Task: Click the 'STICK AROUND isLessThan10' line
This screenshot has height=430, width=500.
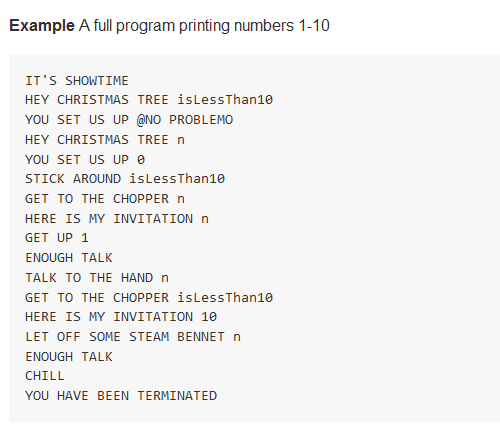Action: [x=125, y=179]
